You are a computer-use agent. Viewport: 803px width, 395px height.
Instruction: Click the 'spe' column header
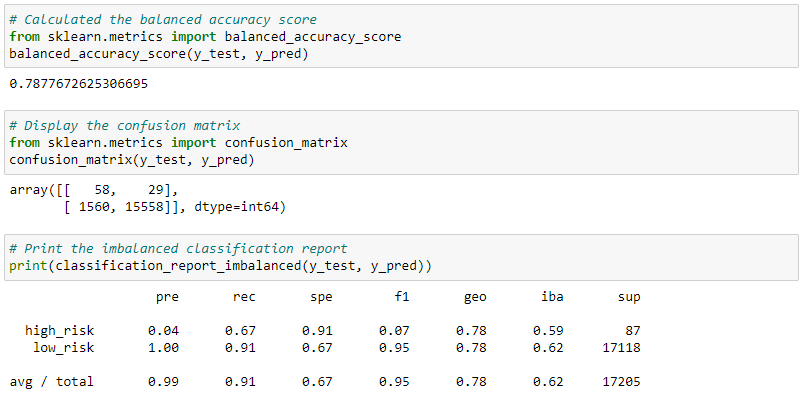click(321, 297)
